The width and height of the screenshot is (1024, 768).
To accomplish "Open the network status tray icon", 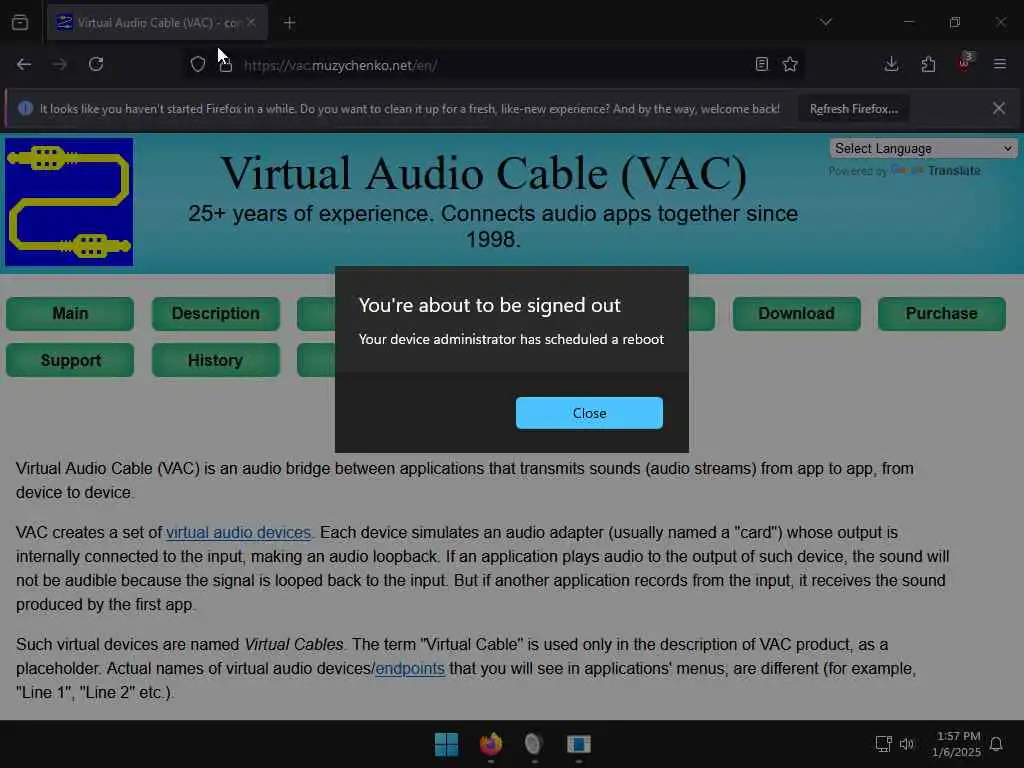I will (883, 744).
